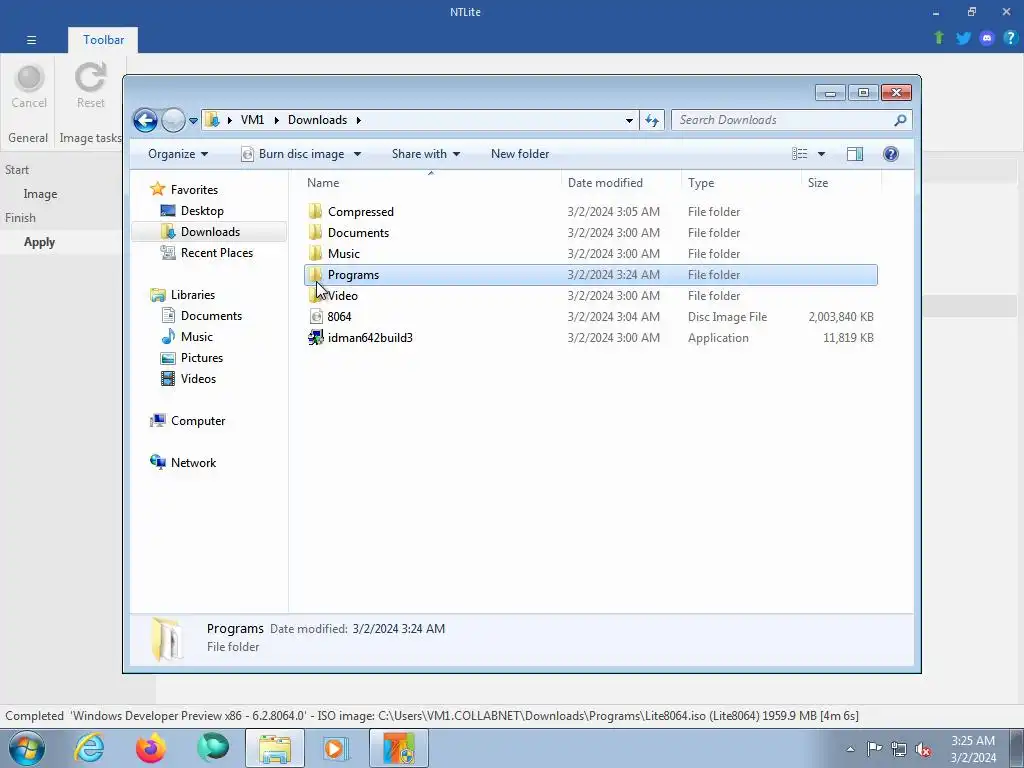Click the Downloads breadcrumb segment
1024x768 pixels.
click(317, 120)
